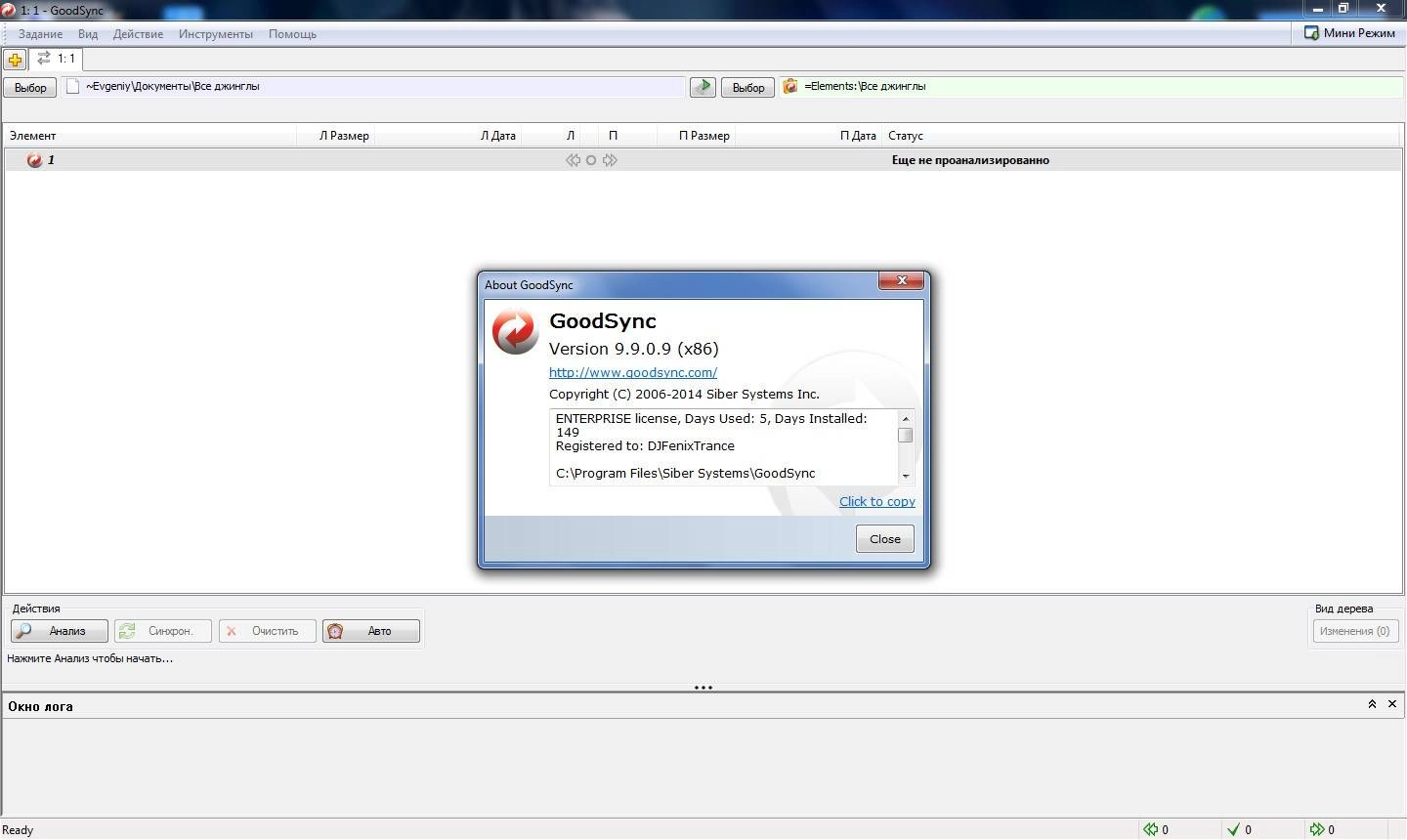Click the Version 9.9.0.9 (x86) text
Viewport: 1407px width, 840px height.
coord(634,349)
